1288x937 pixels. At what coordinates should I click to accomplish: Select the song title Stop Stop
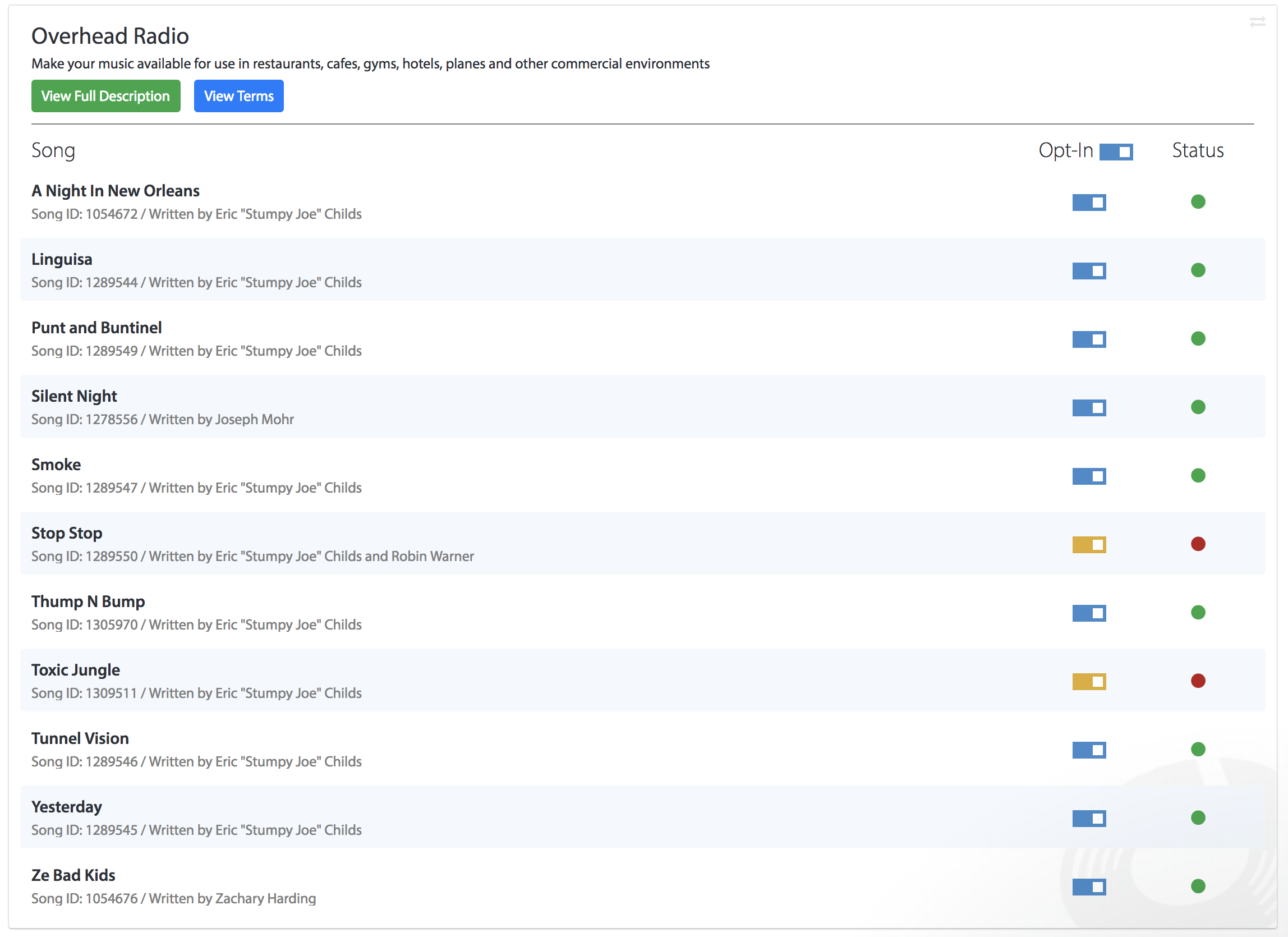click(x=66, y=533)
